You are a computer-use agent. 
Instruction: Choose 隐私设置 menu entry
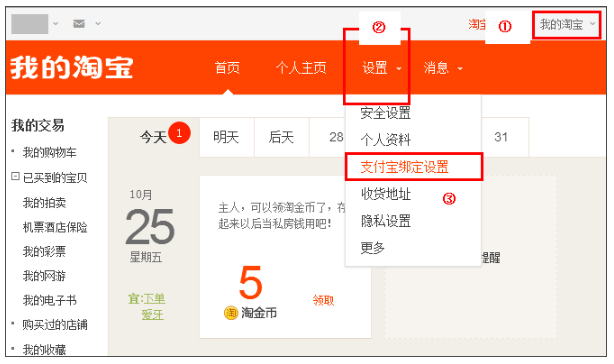click(385, 221)
